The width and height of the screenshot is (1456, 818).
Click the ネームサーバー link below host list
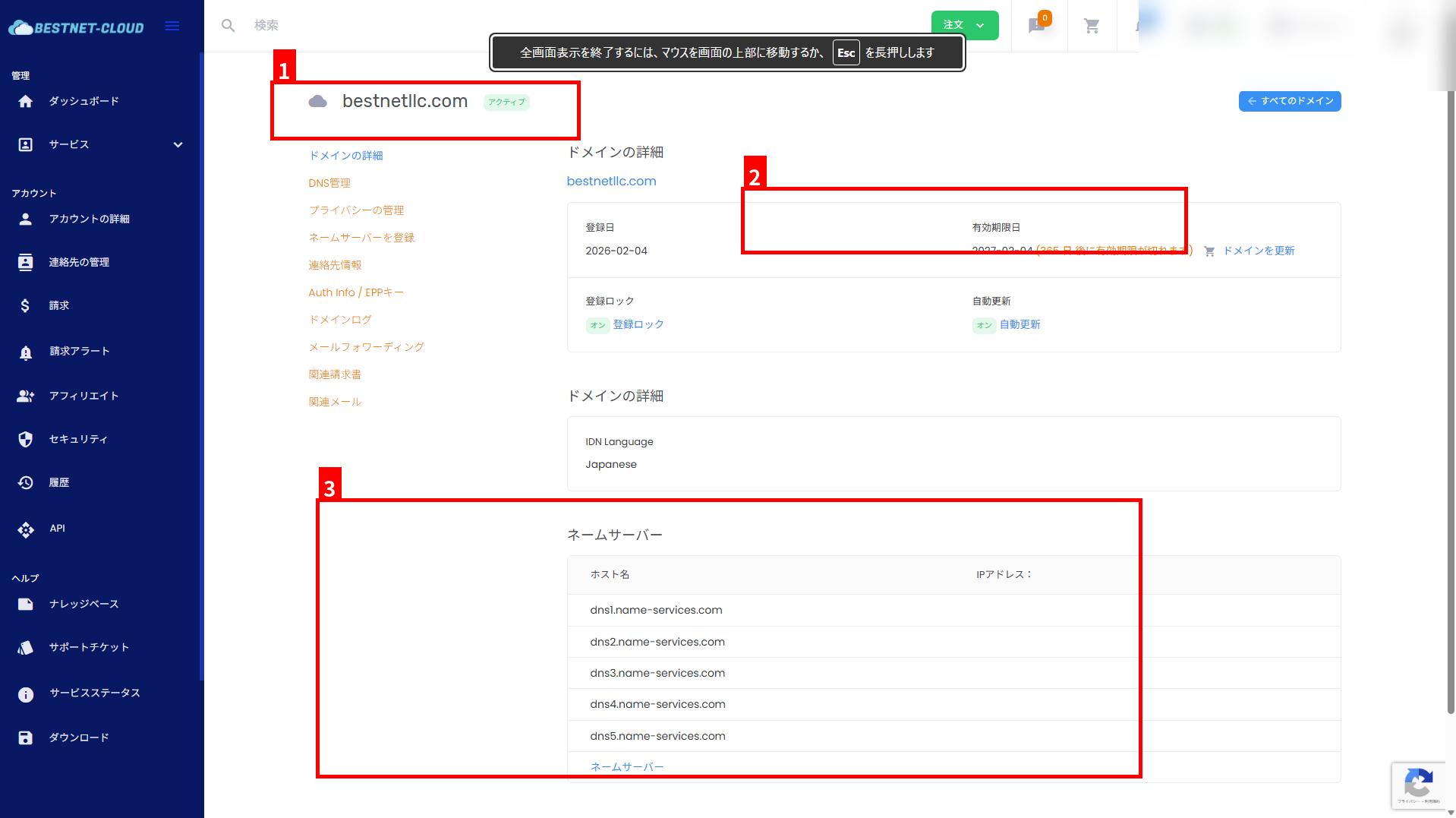pos(626,766)
